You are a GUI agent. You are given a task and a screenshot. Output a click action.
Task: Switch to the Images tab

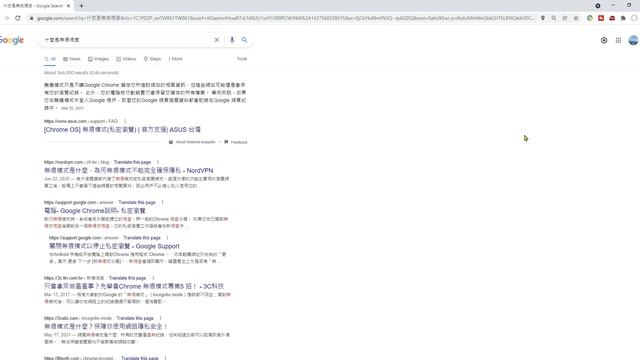click(98, 59)
